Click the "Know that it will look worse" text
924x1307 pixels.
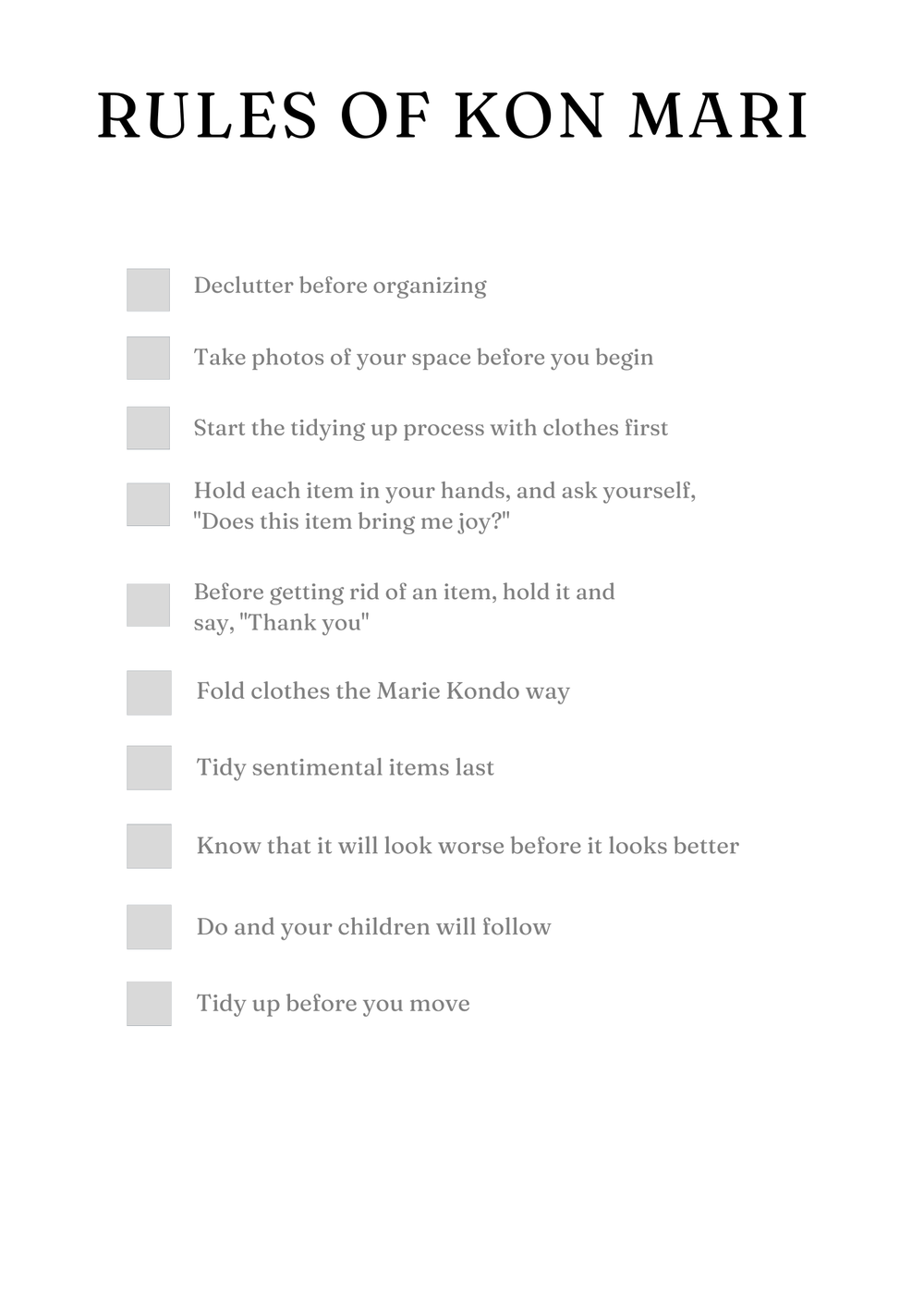click(x=468, y=846)
